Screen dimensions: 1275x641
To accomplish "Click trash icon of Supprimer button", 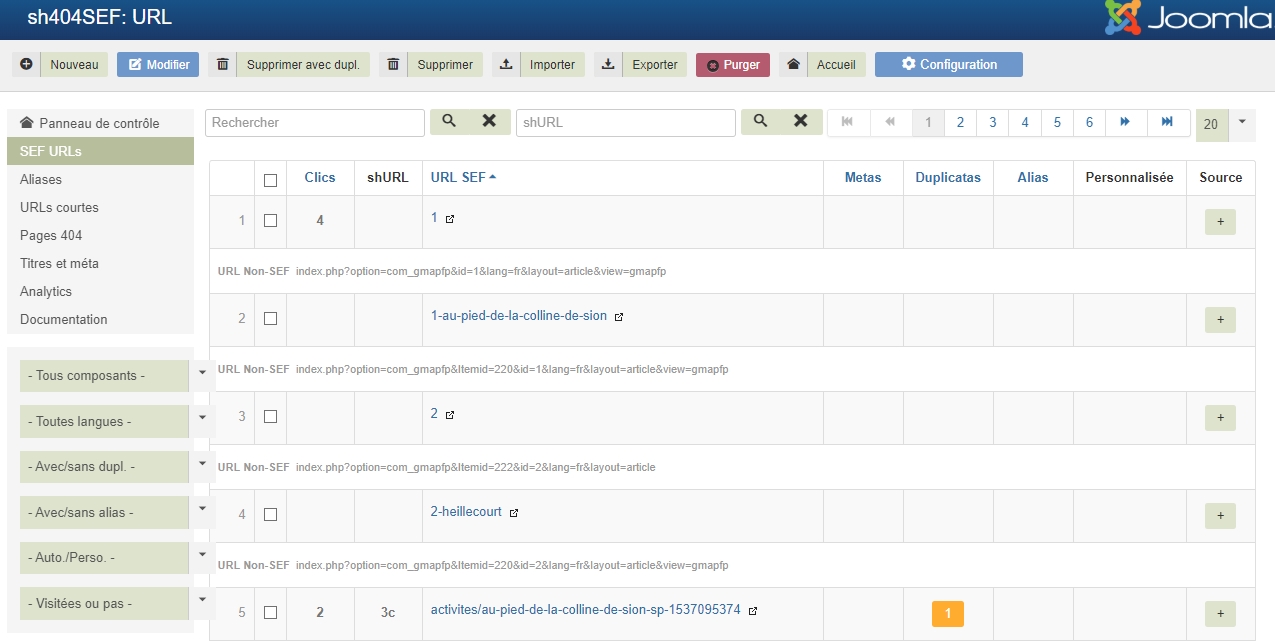I will point(393,64).
